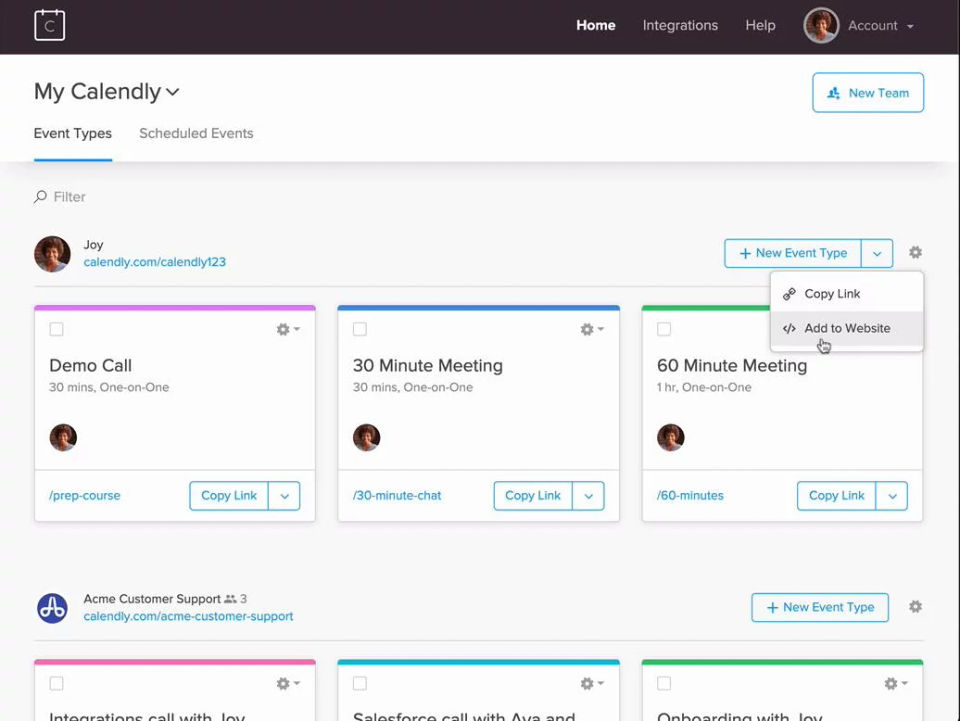Screen dimensions: 960x721
Task: Open the /prep-course link
Action: click(84, 496)
